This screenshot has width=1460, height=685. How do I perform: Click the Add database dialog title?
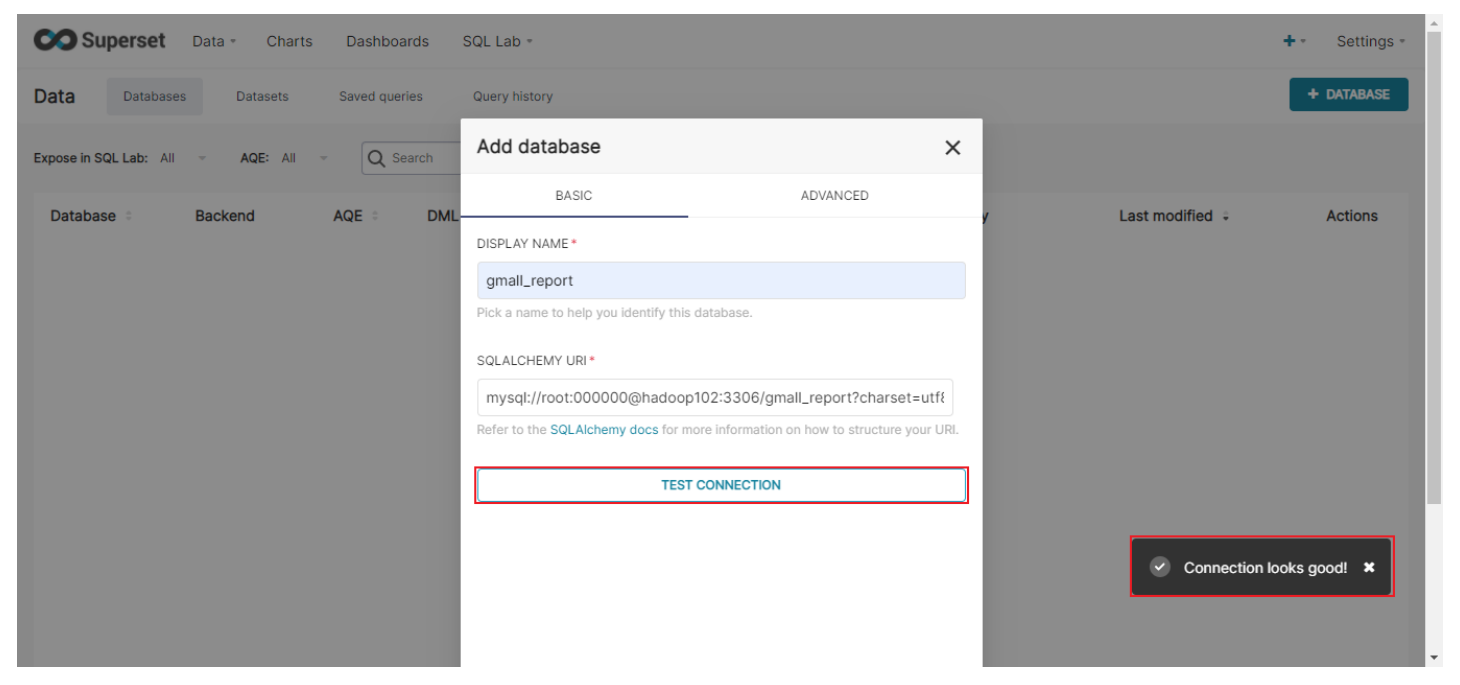[x=539, y=147]
